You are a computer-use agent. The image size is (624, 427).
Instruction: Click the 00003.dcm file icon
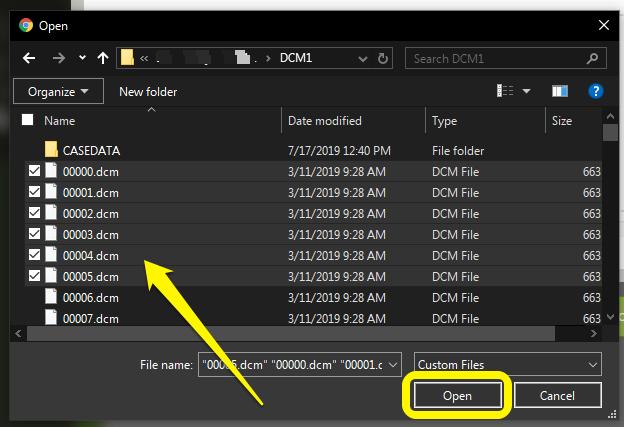coord(51,233)
